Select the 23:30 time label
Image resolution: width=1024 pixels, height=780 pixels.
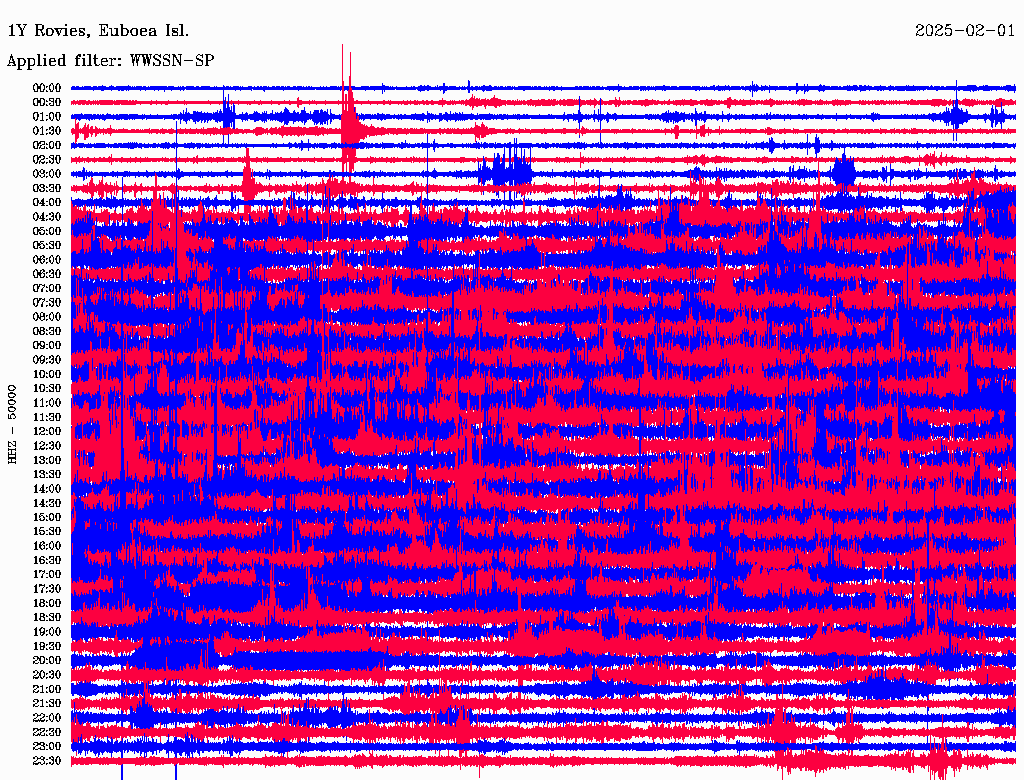pyautogui.click(x=47, y=760)
